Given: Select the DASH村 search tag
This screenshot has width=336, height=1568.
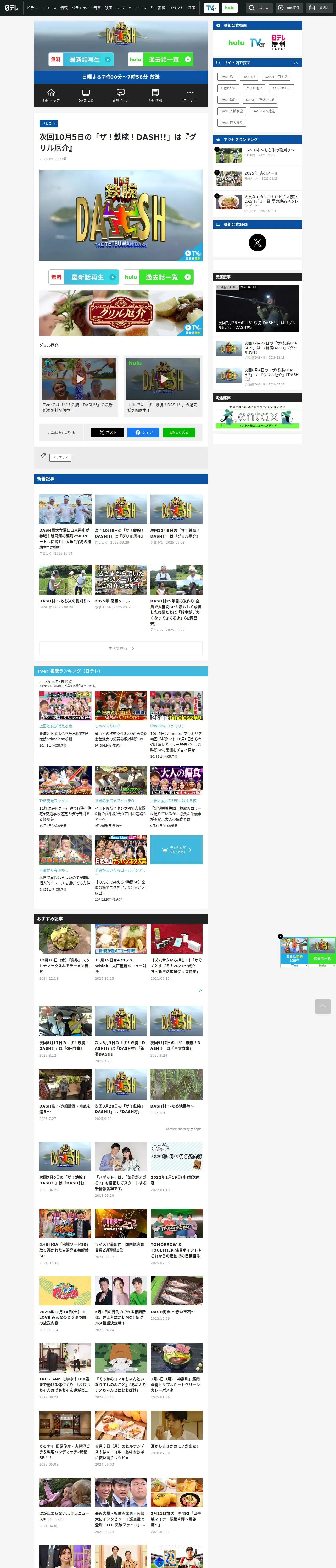Looking at the screenshot, I should tap(249, 77).
